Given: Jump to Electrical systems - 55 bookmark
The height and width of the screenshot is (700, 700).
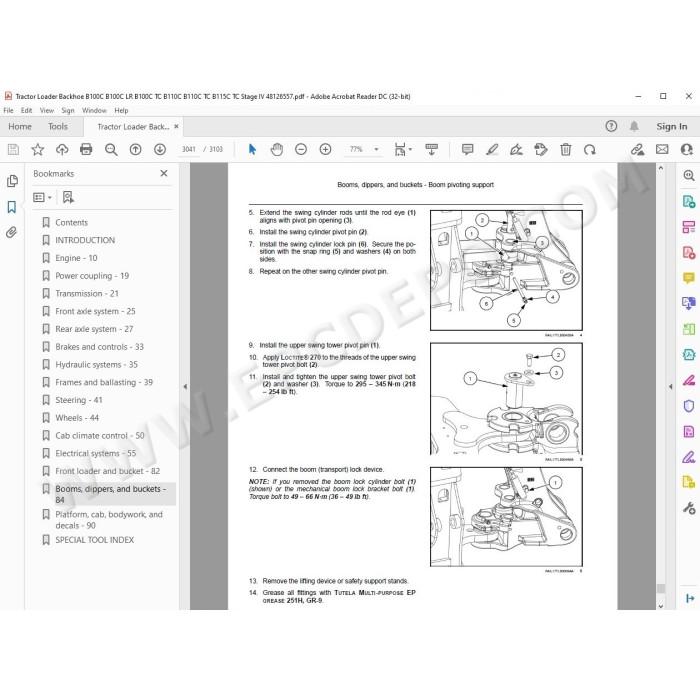Looking at the screenshot, I should coord(96,453).
